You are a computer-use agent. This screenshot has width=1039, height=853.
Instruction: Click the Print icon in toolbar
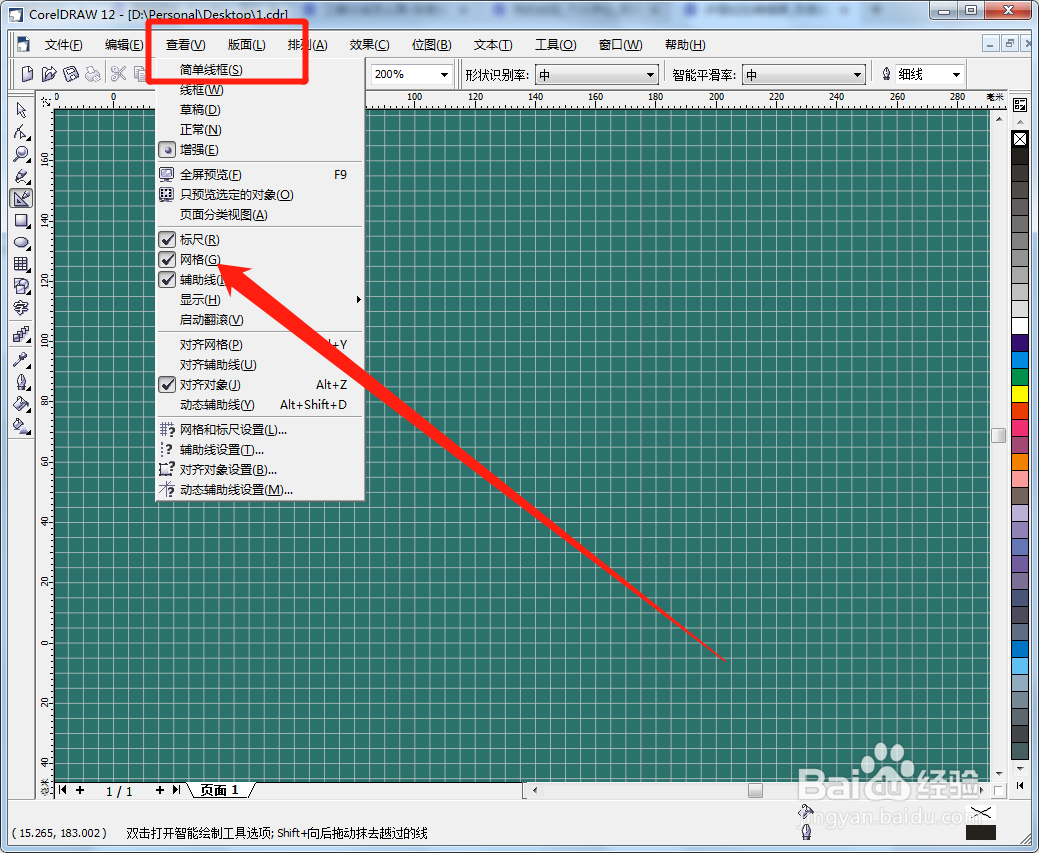pos(93,74)
